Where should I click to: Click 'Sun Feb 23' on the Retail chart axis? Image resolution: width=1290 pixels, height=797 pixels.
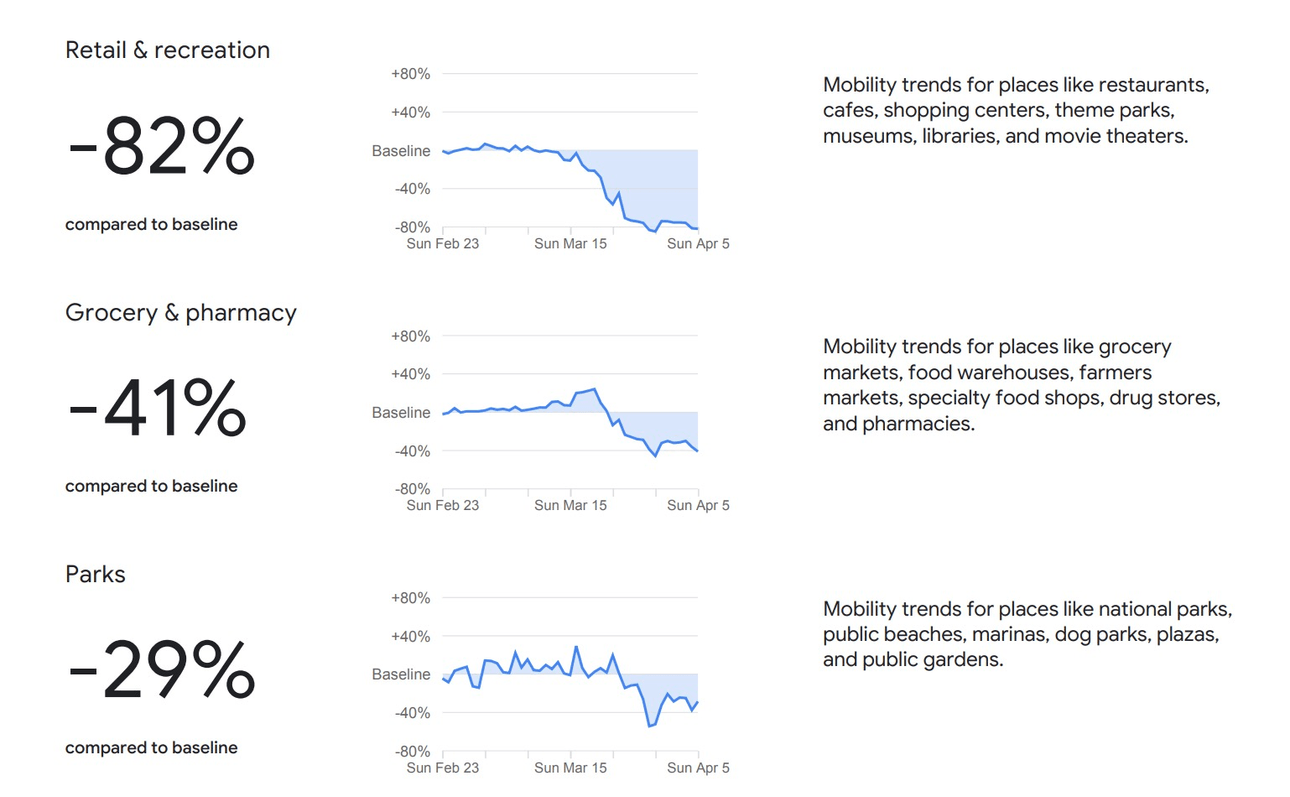coord(443,244)
